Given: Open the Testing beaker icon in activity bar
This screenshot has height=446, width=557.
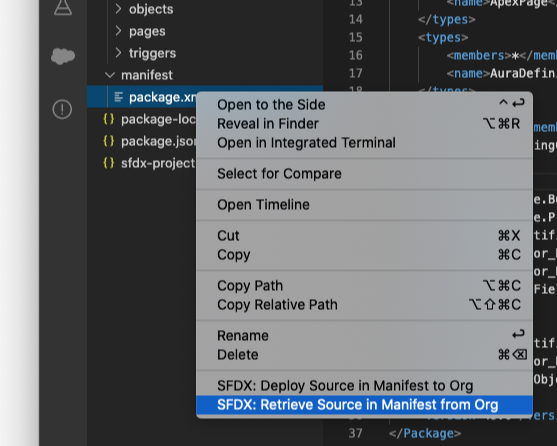Looking at the screenshot, I should (63, 7).
